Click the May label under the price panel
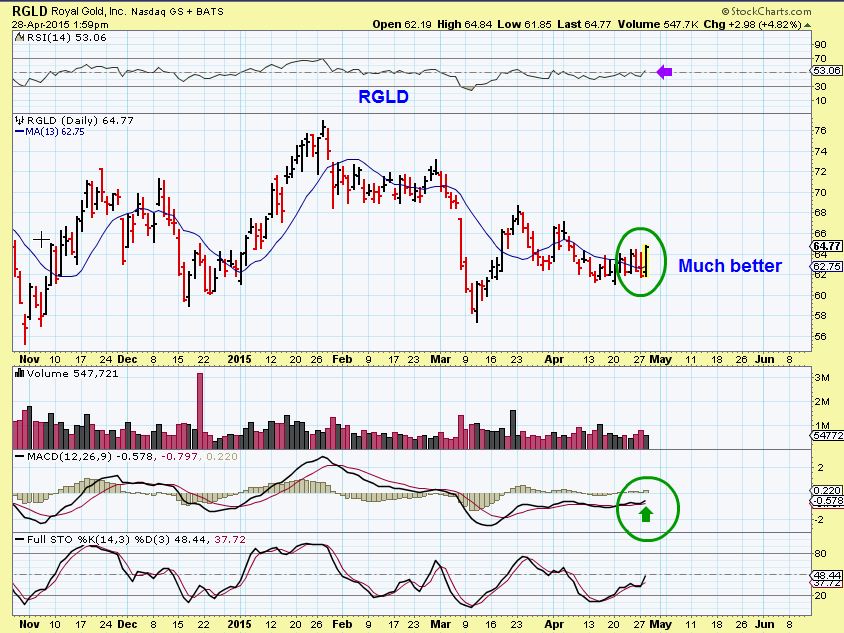Viewport: 844px width, 633px height. coord(660,360)
